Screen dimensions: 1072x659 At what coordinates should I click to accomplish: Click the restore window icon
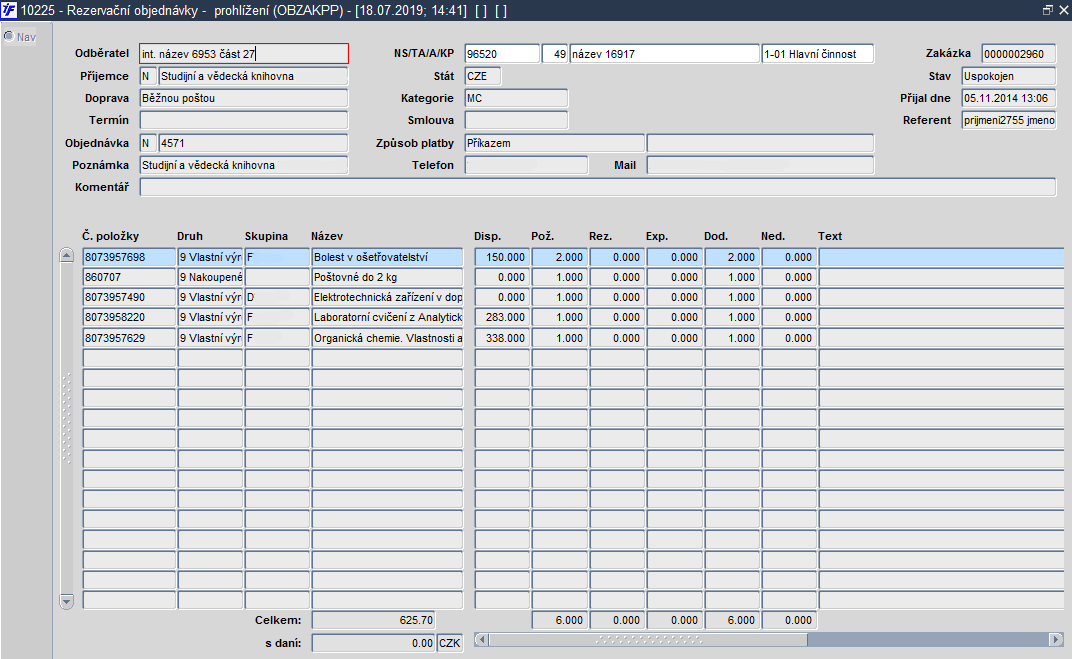[1047, 10]
